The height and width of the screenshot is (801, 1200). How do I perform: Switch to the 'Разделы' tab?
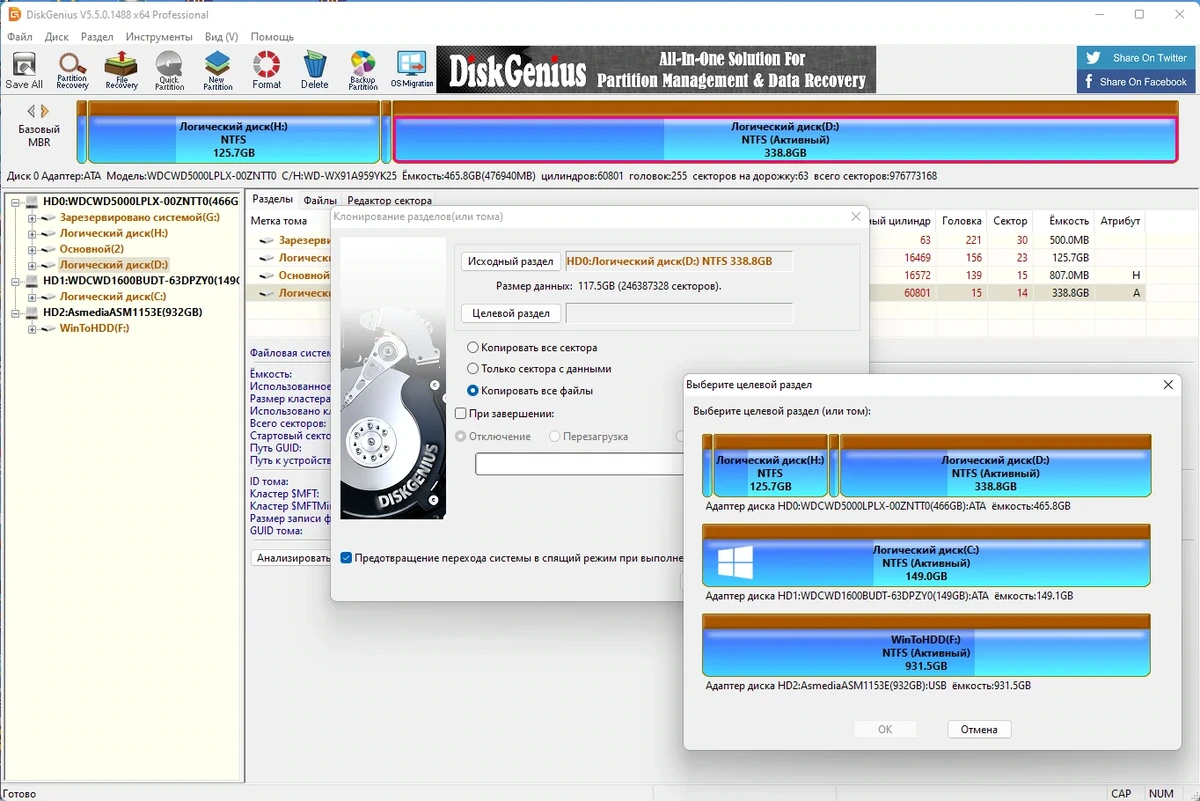coord(272,200)
